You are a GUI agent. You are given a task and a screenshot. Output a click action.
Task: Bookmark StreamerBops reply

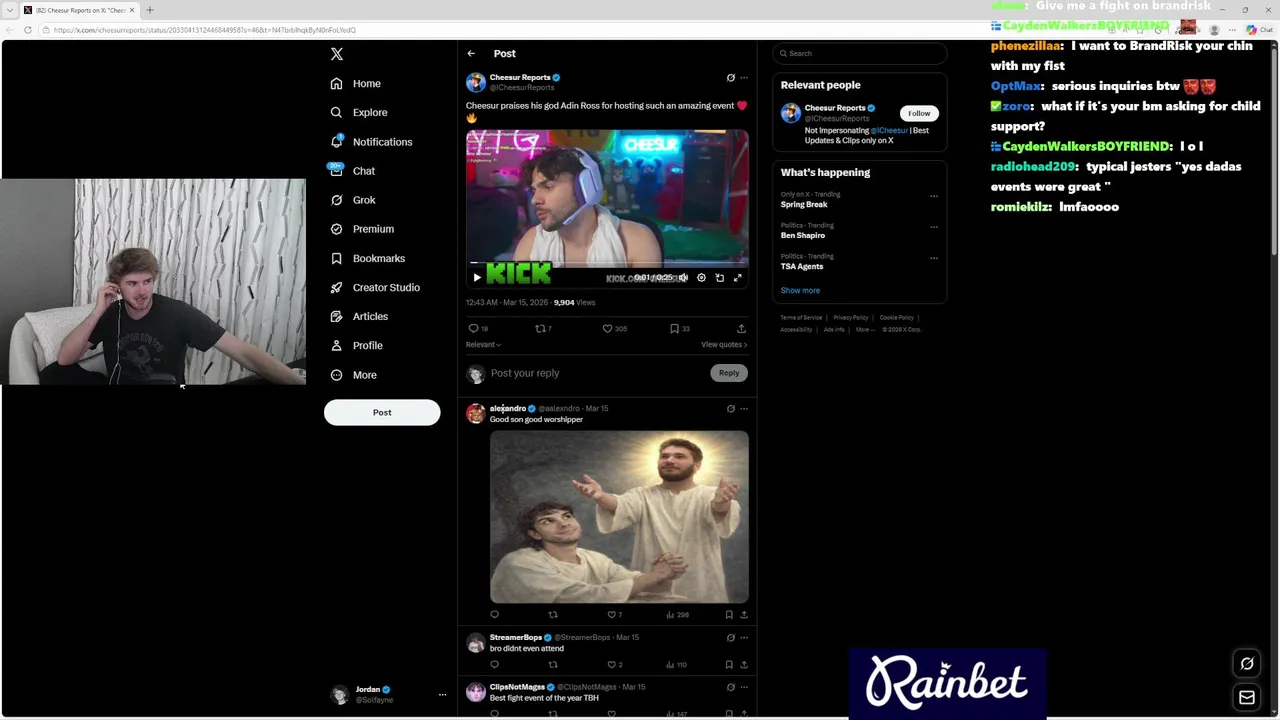[729, 665]
